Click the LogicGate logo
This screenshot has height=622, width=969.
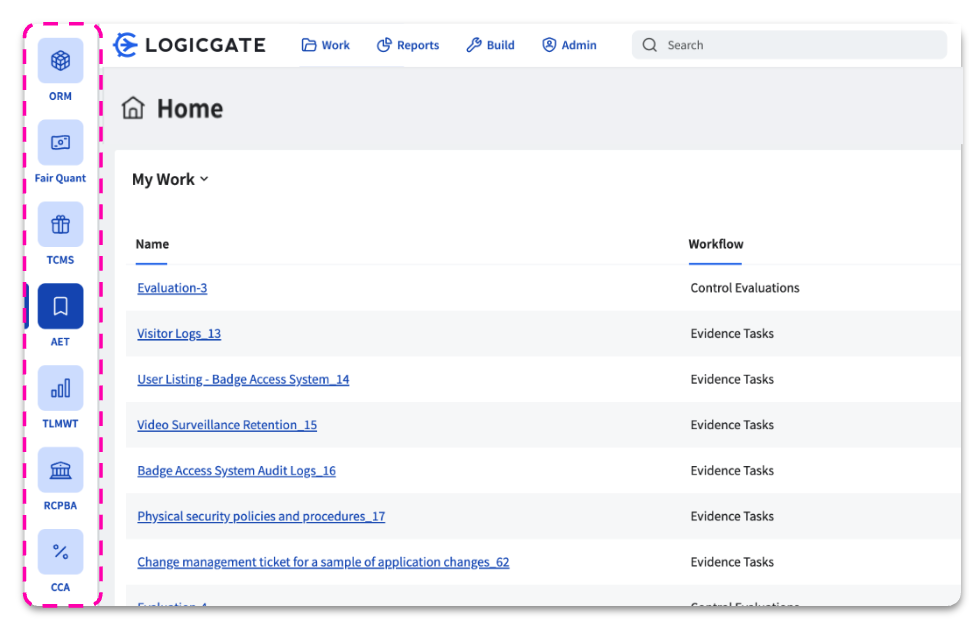tap(190, 45)
